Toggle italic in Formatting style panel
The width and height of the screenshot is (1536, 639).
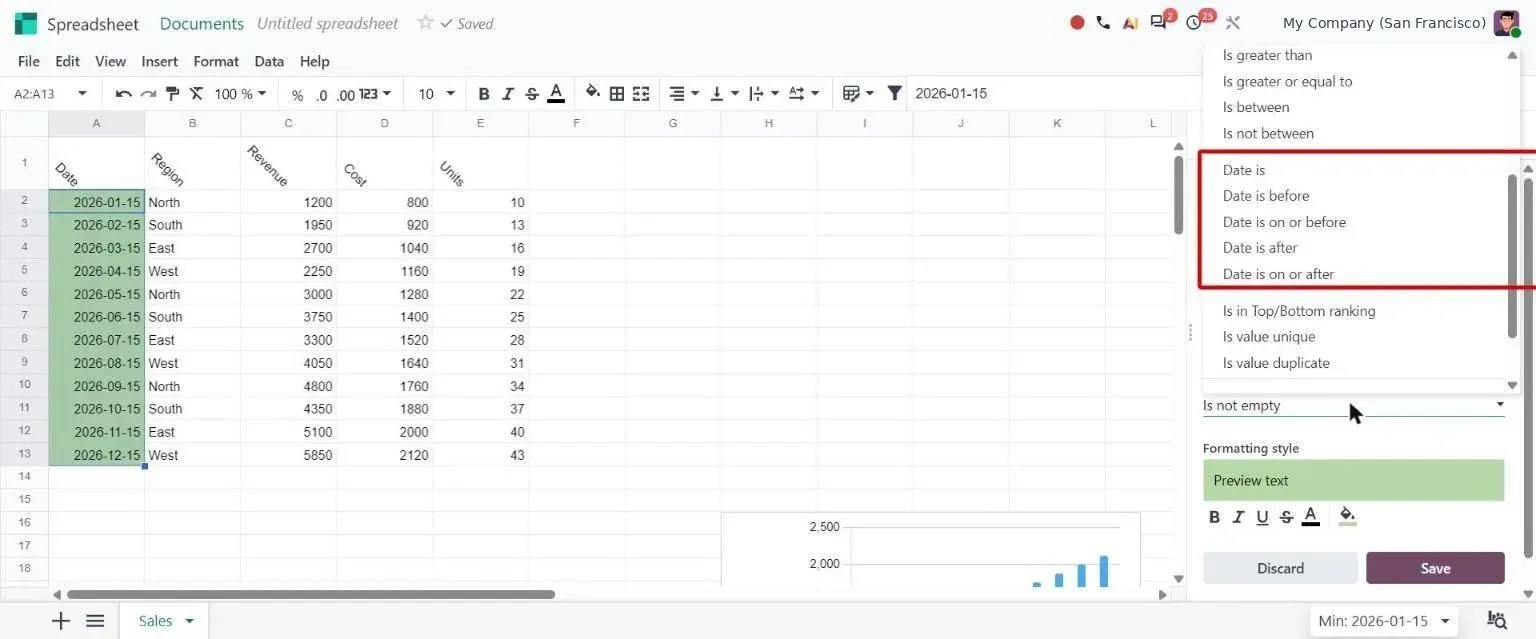1239,517
